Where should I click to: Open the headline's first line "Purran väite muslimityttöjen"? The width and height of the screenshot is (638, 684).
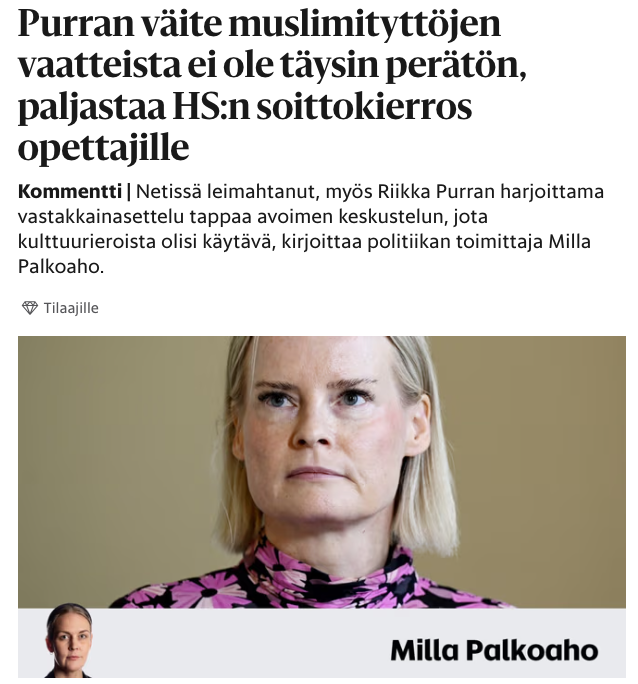259,24
